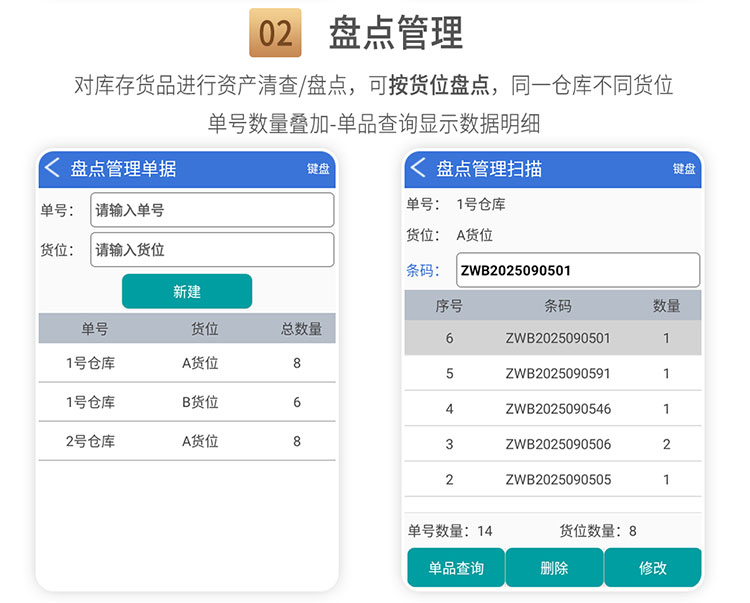Screen dimensions: 750x603
Task: Click the 单号 column header in the list
Action: (x=95, y=329)
